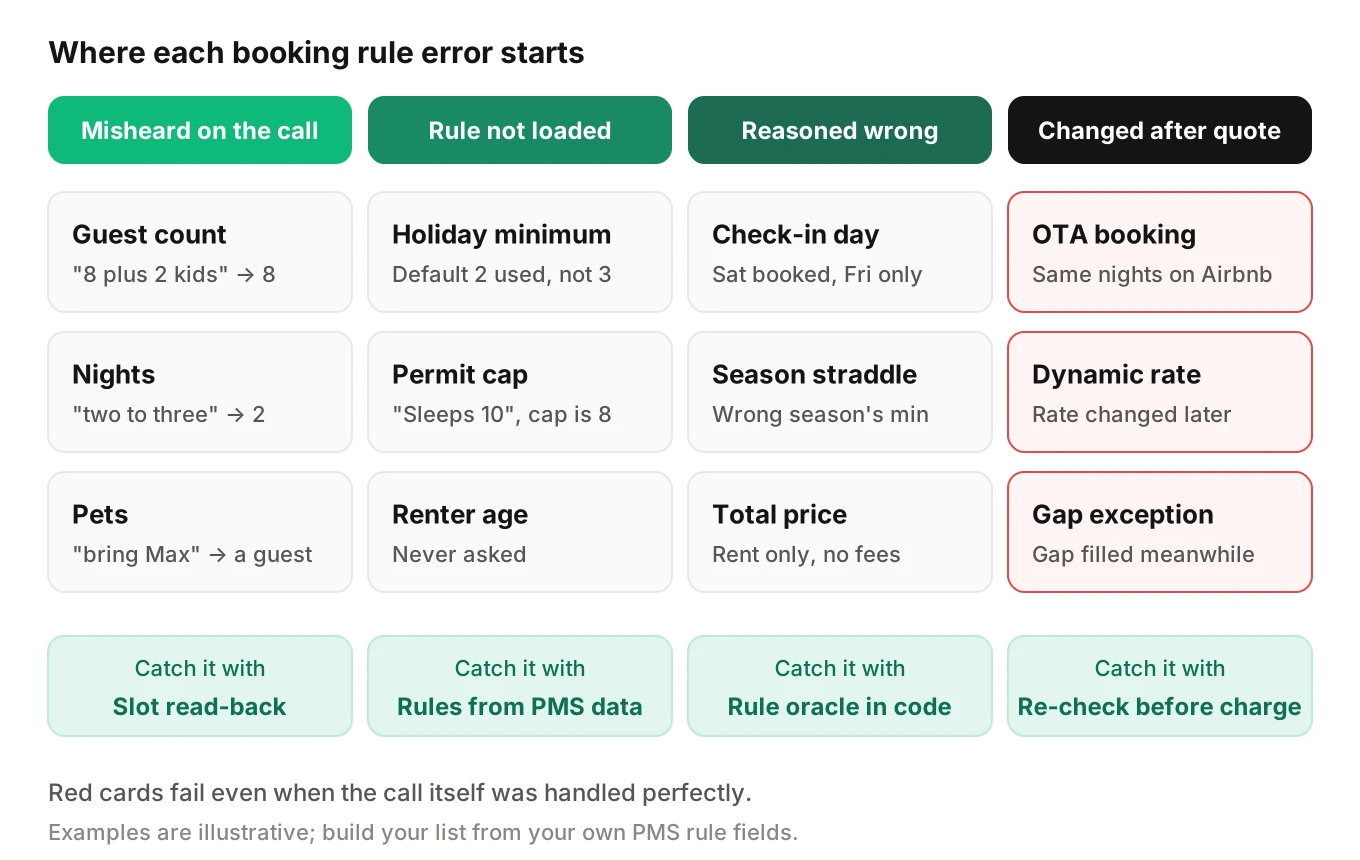Screen dimensions: 1360x860
Task: Choose the Pets card
Action: (200, 532)
